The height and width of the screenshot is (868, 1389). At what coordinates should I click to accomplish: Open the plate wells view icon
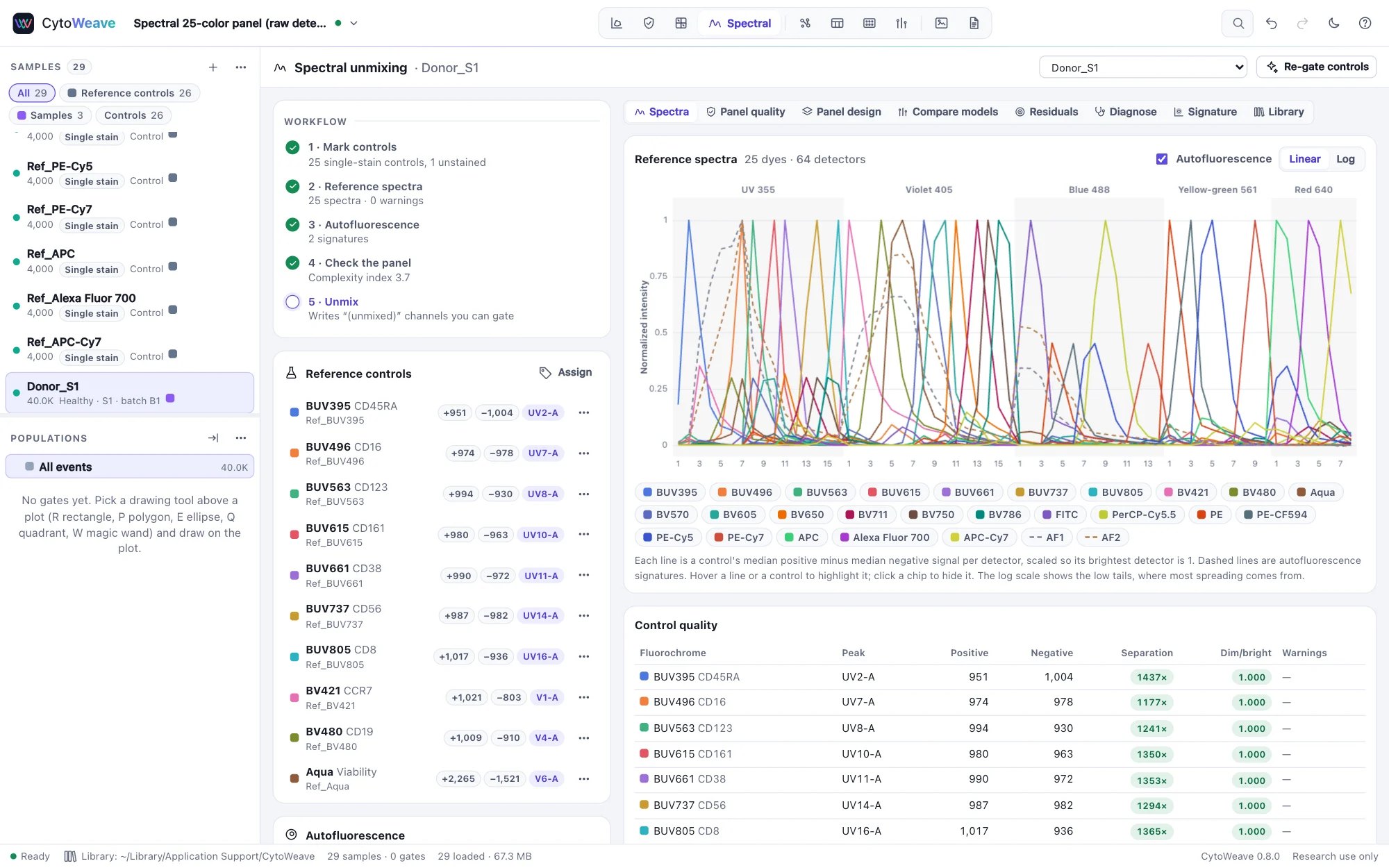[x=870, y=23]
